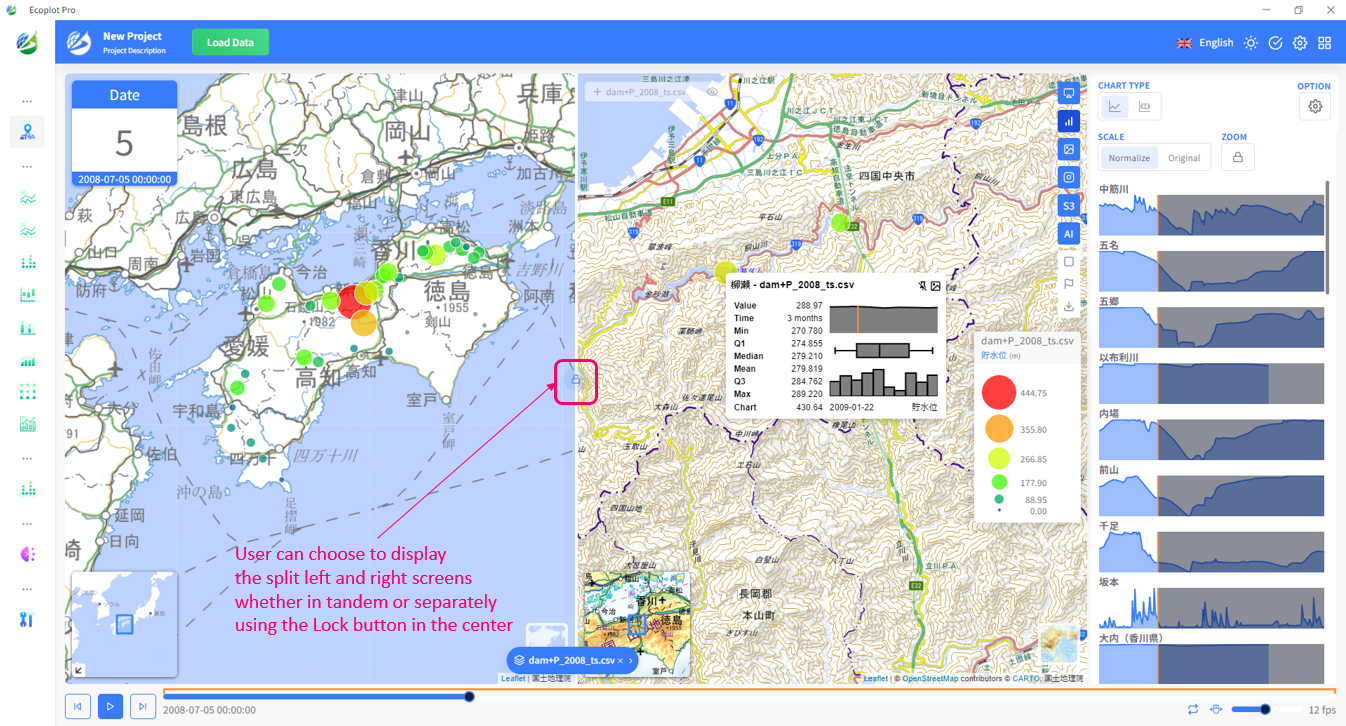
Task: Open the 内場 mini chart
Action: pyautogui.click(x=1211, y=439)
